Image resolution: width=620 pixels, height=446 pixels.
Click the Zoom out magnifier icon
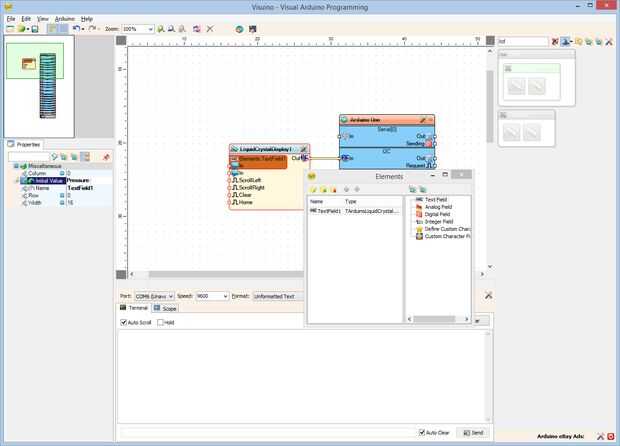(x=171, y=29)
